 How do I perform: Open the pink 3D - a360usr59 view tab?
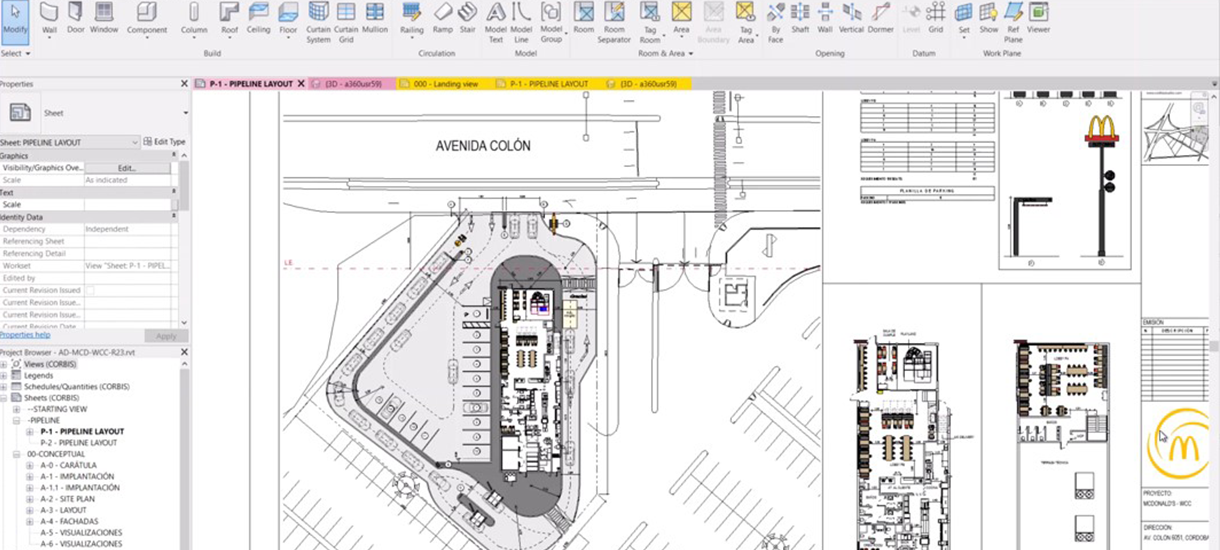[353, 84]
